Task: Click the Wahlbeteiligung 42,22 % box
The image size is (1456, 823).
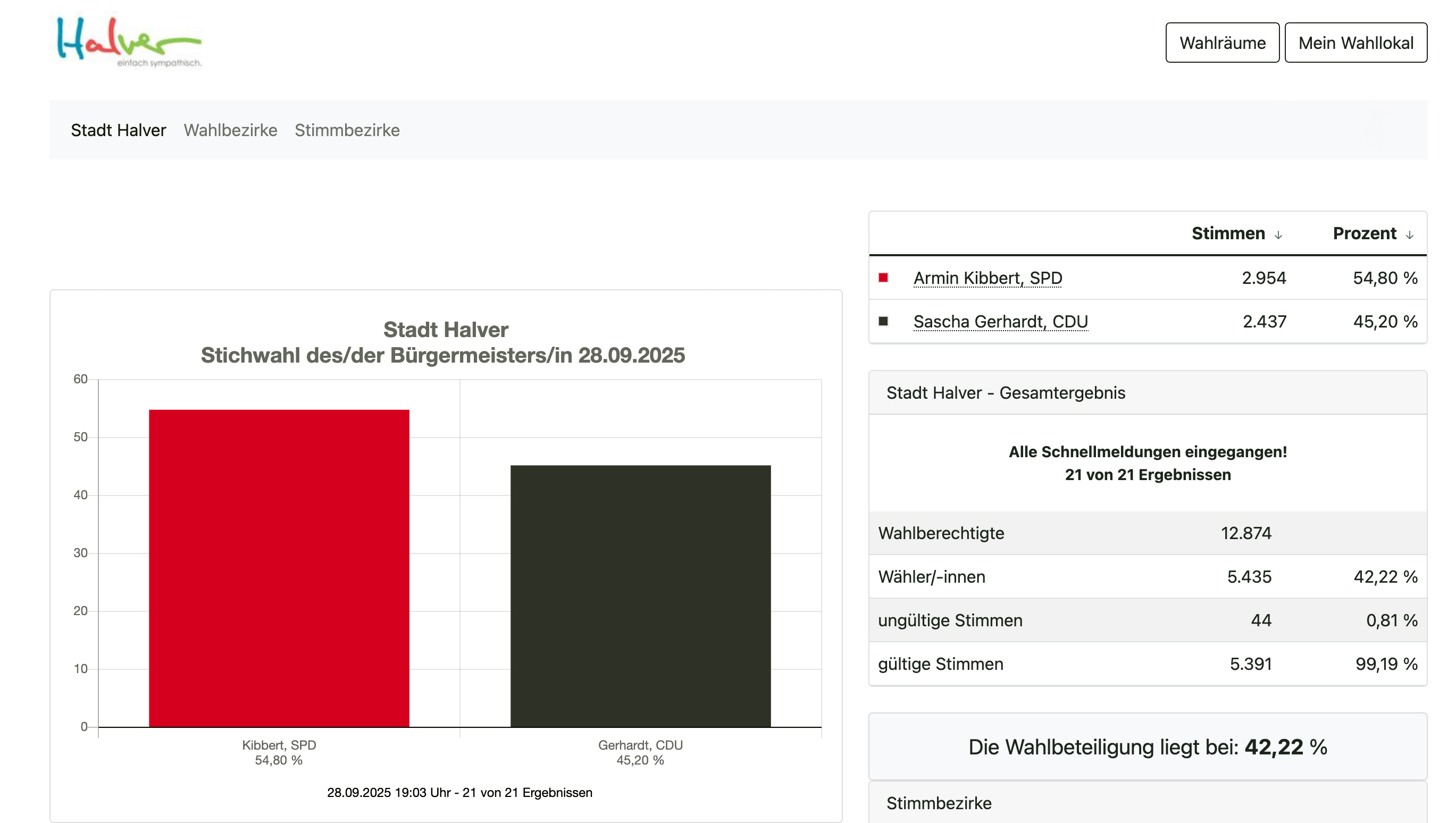Action: tap(1148, 746)
